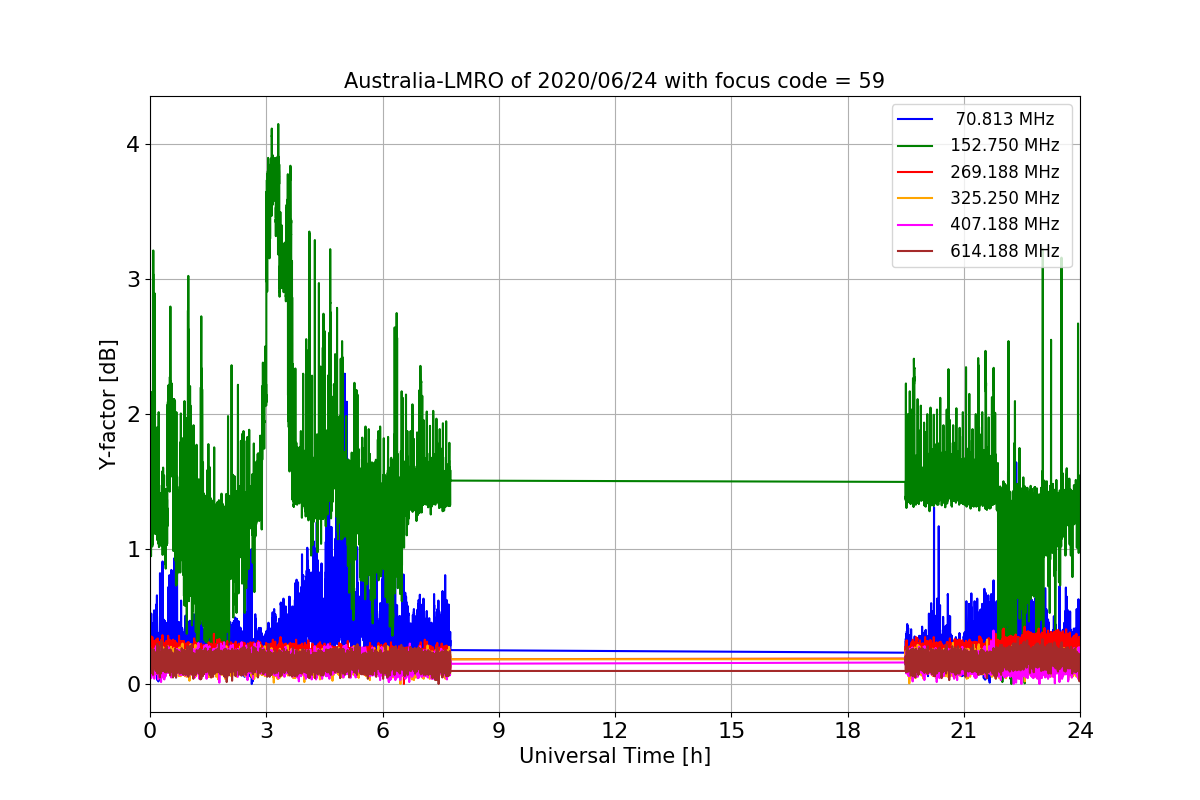Click x-axis tick label 15
Screen dimensions: 1200x800
[731, 731]
